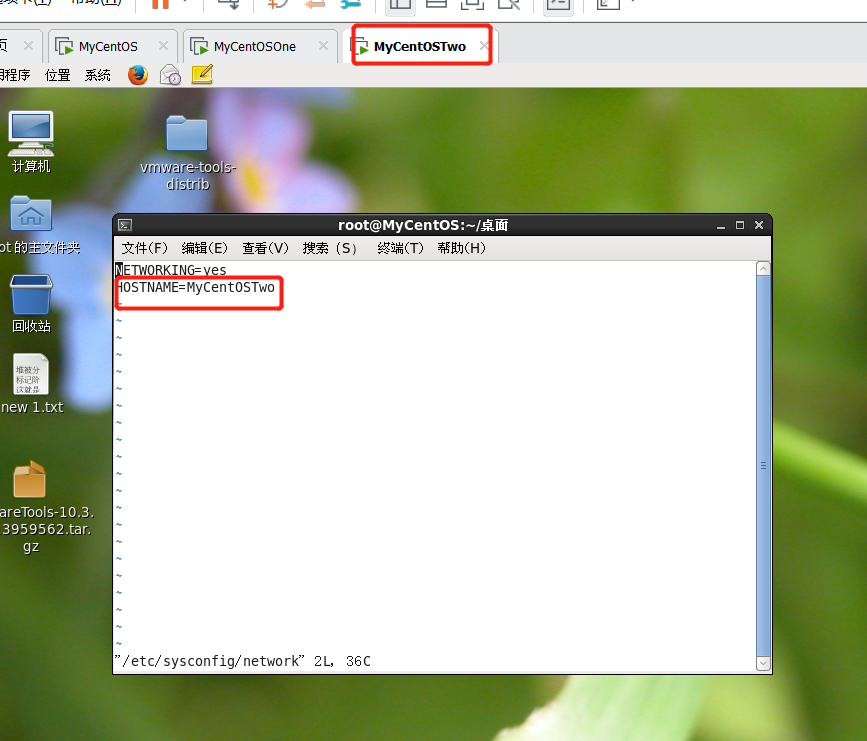Open new 1.txt from the desktop
Screen dimensions: 867x741
31,380
